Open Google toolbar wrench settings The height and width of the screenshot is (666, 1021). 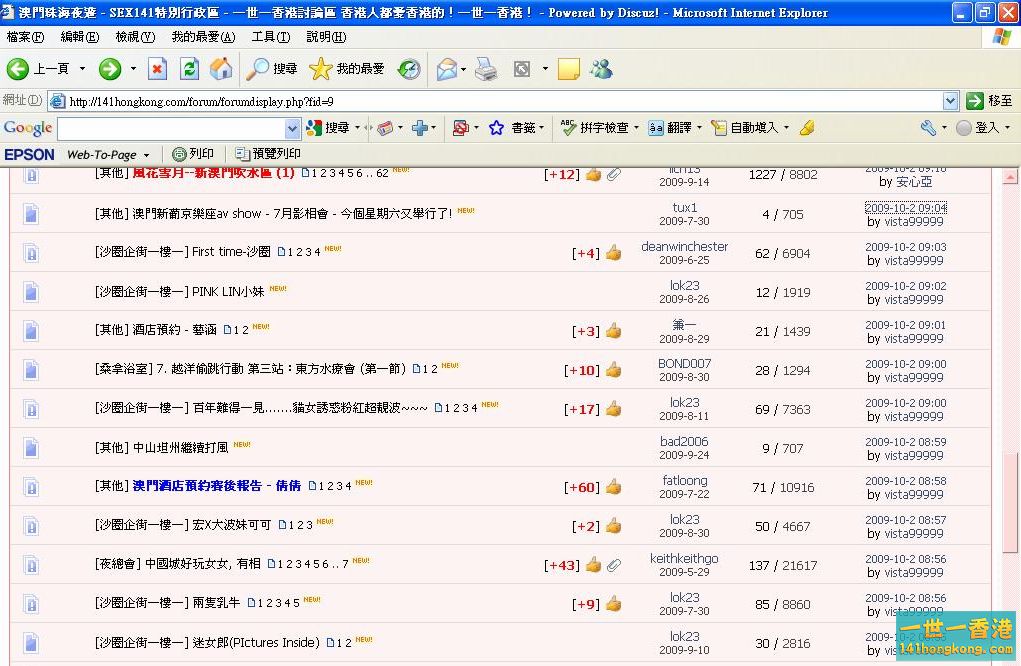click(x=928, y=128)
